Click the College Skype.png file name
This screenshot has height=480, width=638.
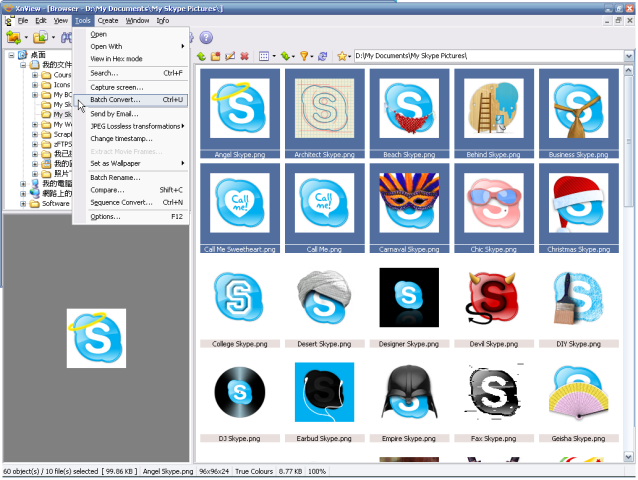point(240,344)
